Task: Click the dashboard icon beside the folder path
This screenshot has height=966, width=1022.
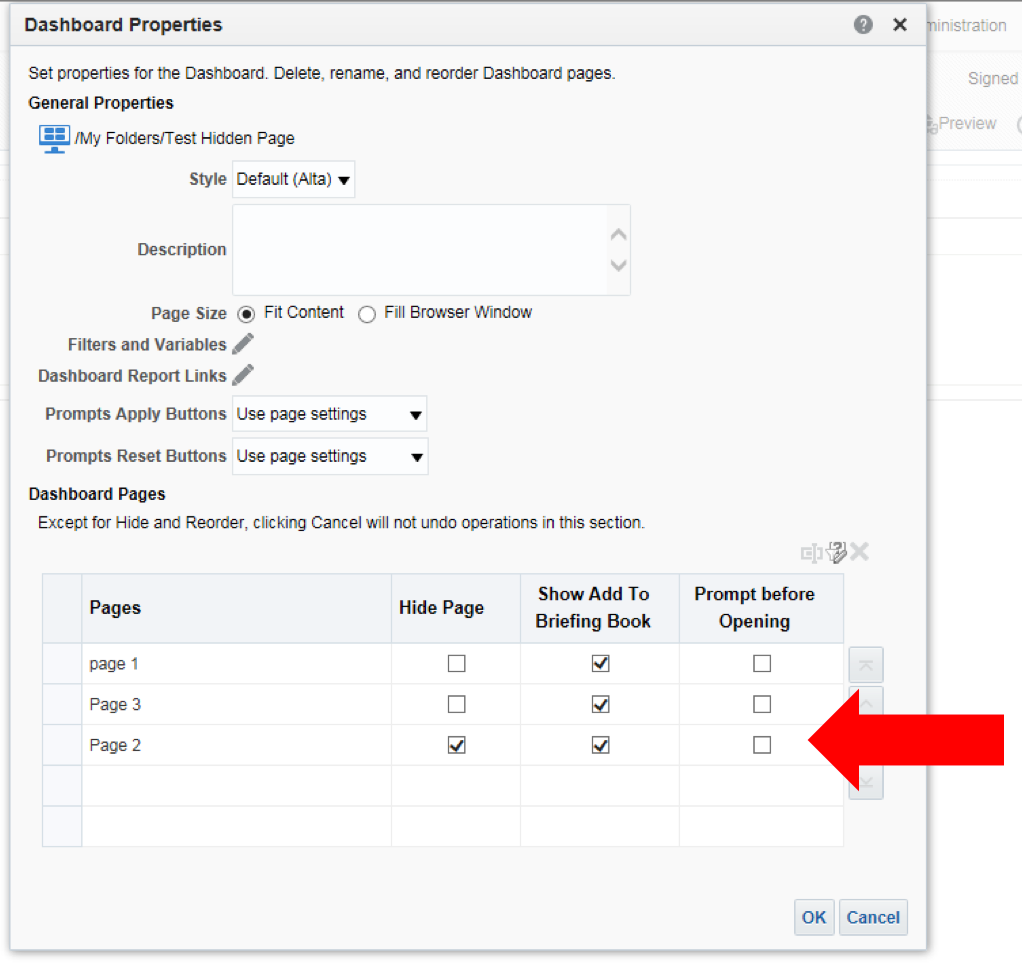Action: pos(54,137)
